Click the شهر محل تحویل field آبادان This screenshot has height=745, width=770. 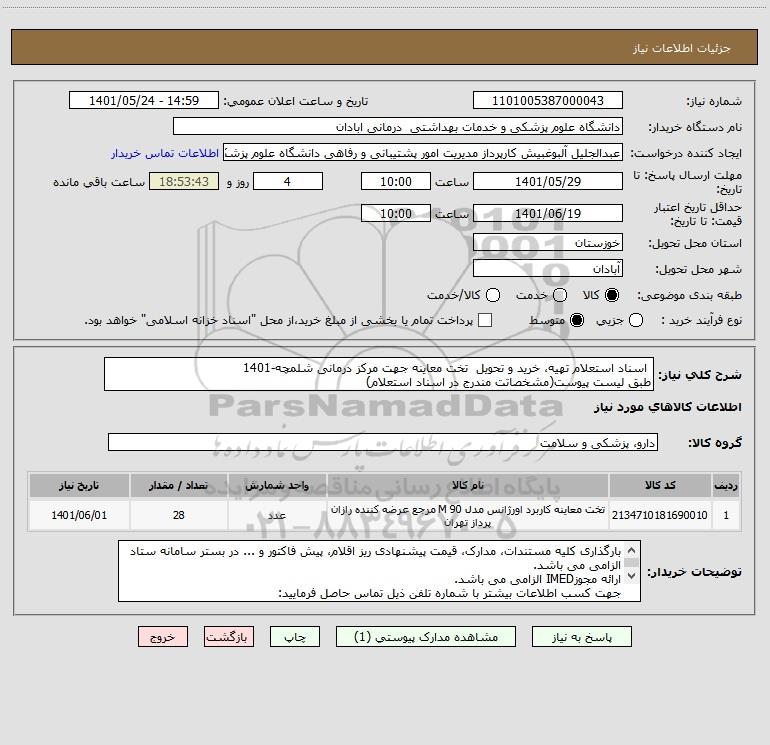548,269
